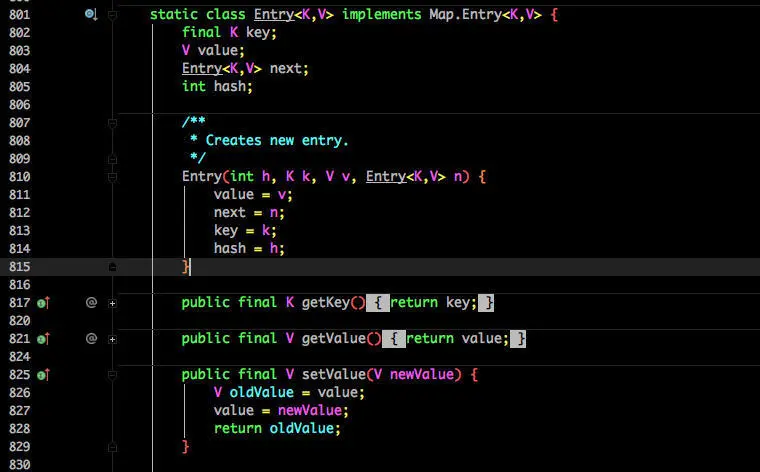Click the @ annotation icon on line 817
This screenshot has height=472, width=760.
pos(91,303)
